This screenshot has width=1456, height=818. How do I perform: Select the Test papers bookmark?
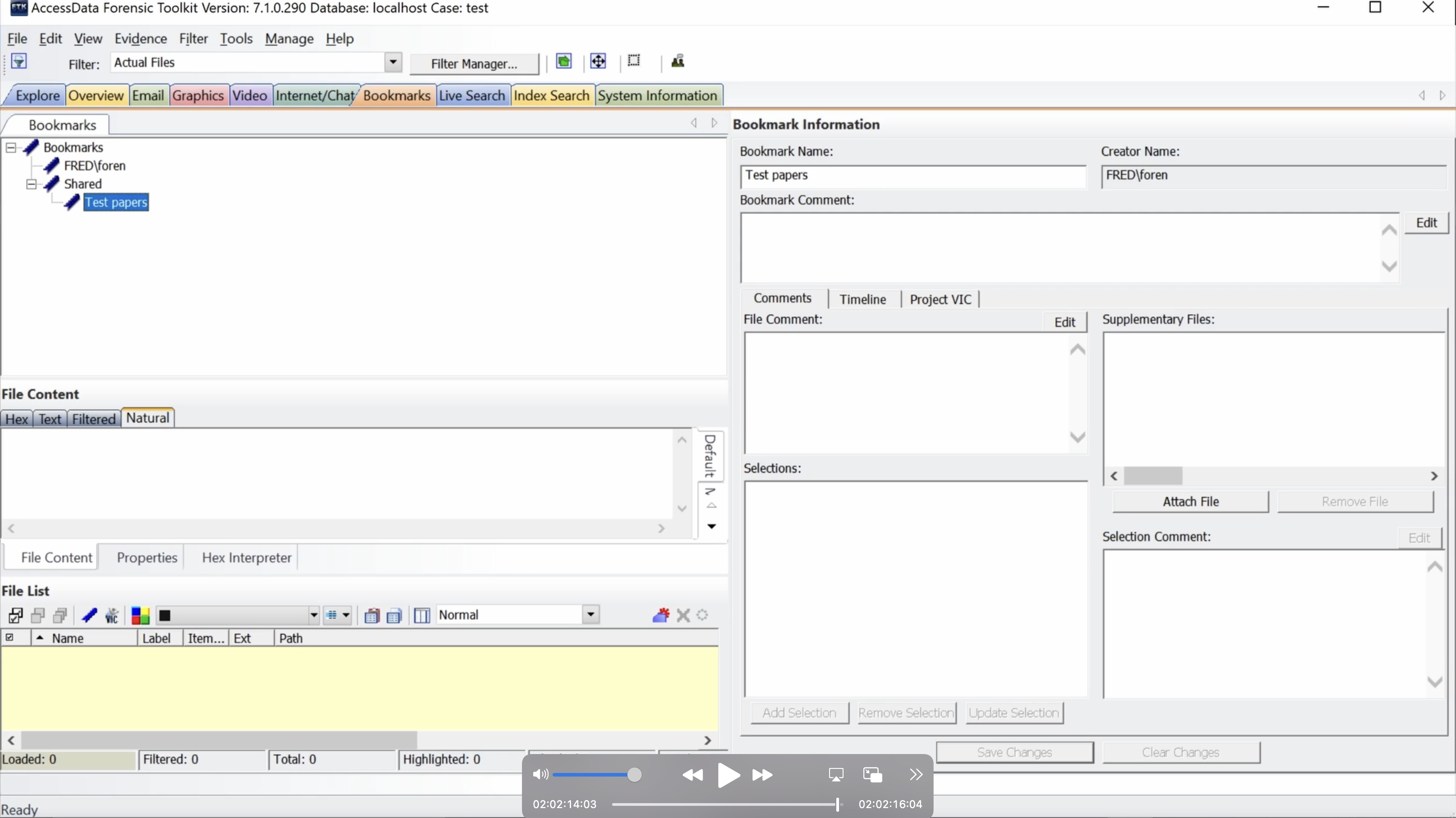click(116, 202)
